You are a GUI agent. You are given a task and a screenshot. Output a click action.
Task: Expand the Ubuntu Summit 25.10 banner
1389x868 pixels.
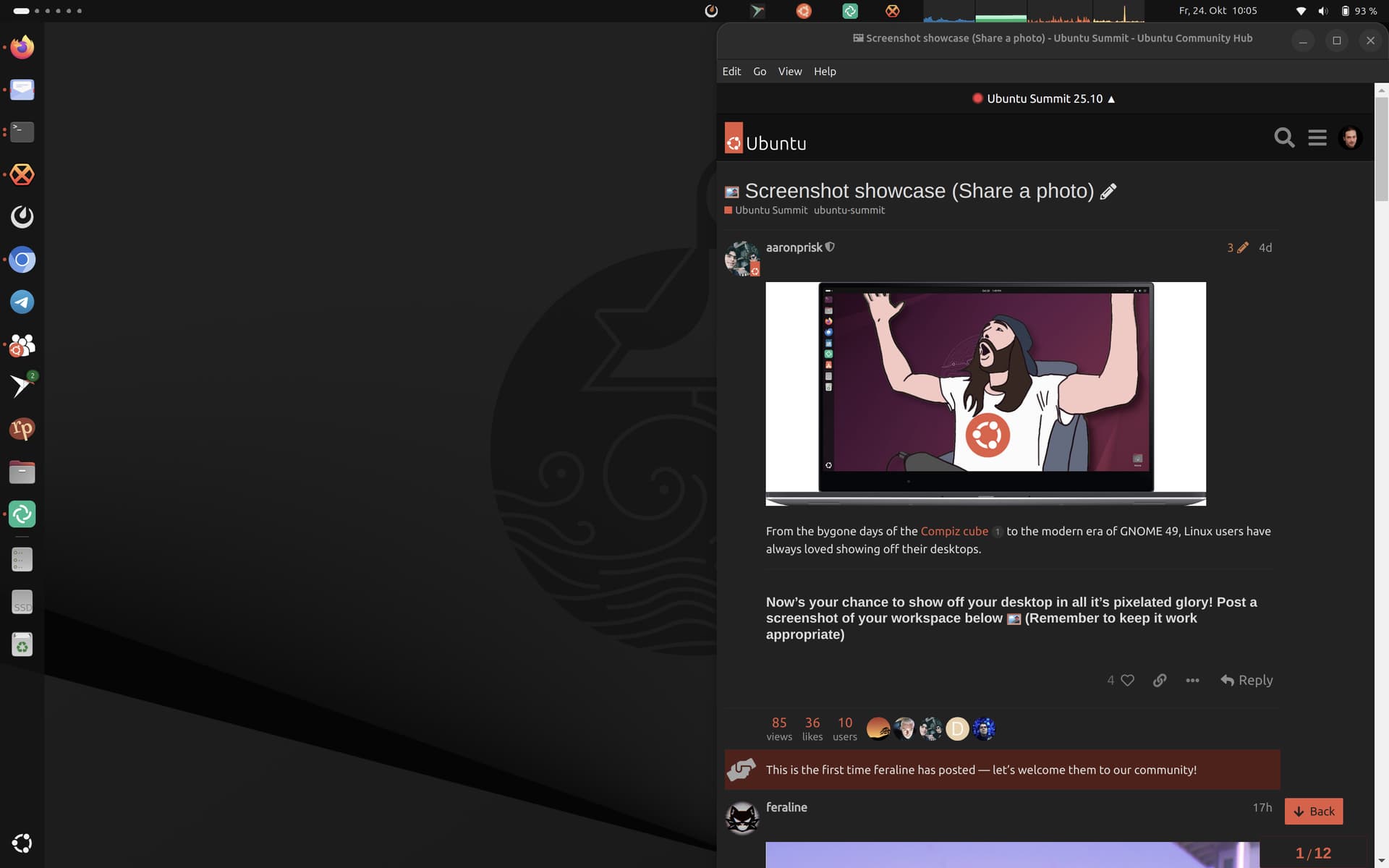(1044, 98)
